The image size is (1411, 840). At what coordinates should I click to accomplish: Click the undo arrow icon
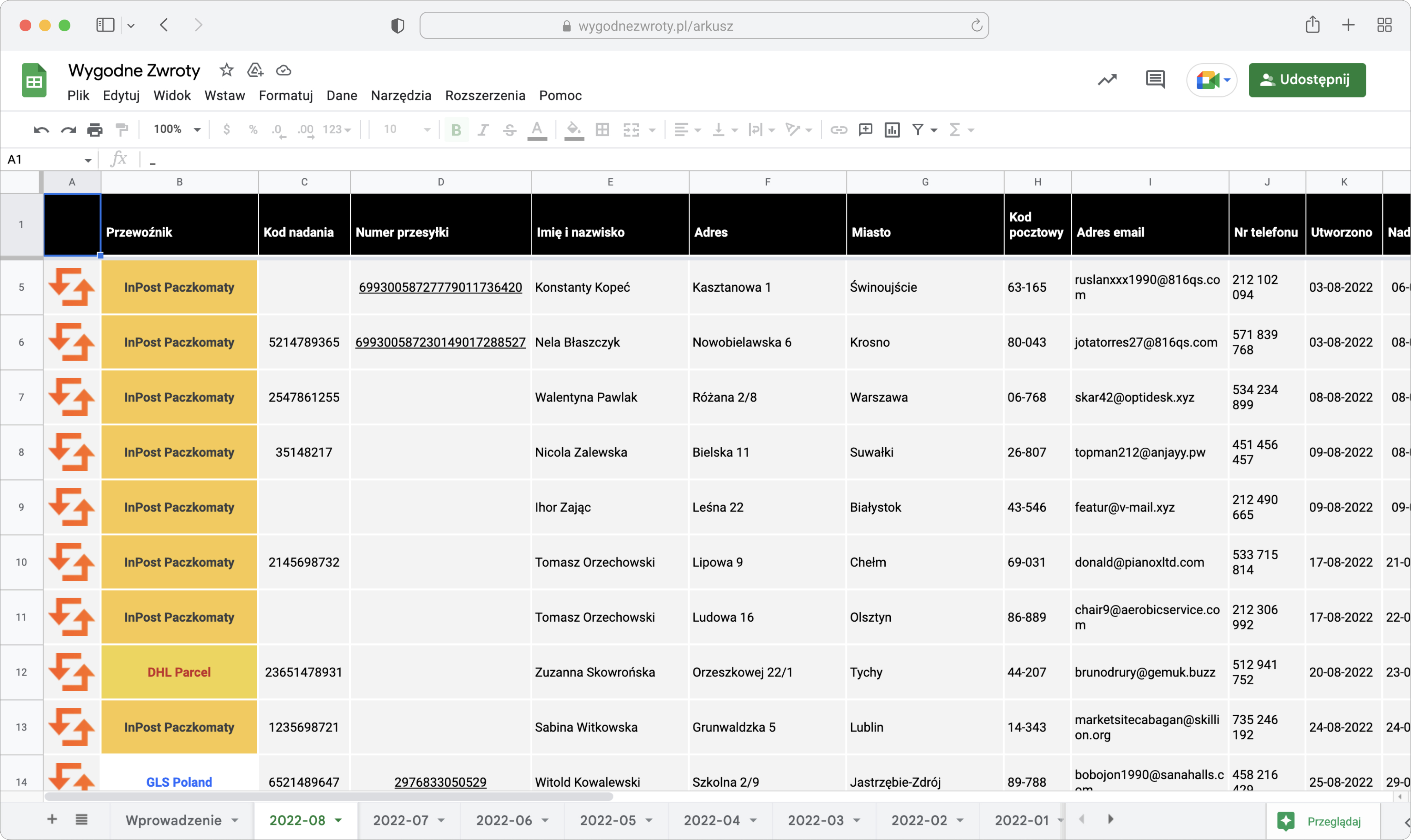point(41,130)
